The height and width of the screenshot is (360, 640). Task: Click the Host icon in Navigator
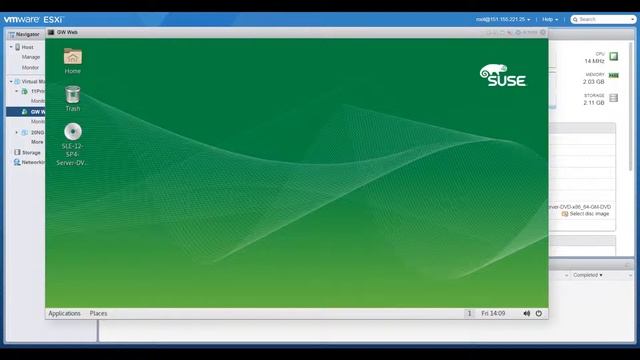coord(18,47)
